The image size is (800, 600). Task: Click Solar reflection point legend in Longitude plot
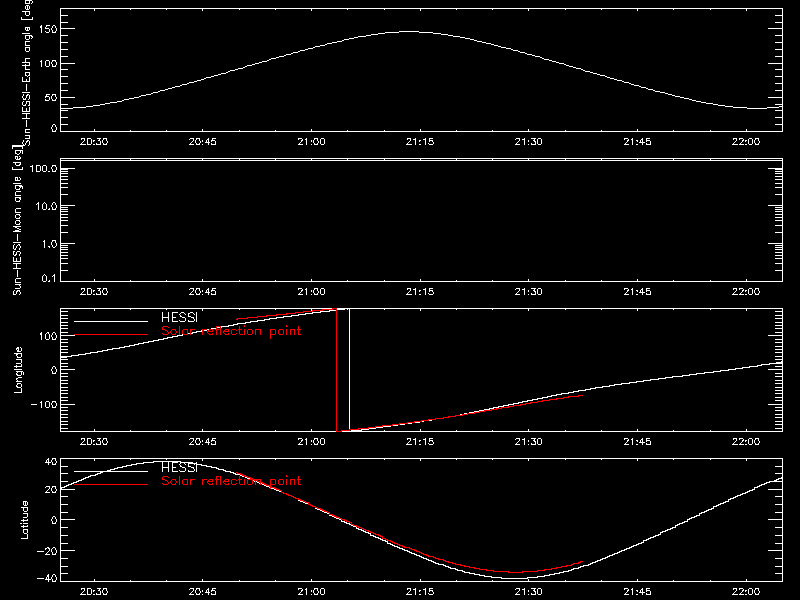[x=231, y=331]
